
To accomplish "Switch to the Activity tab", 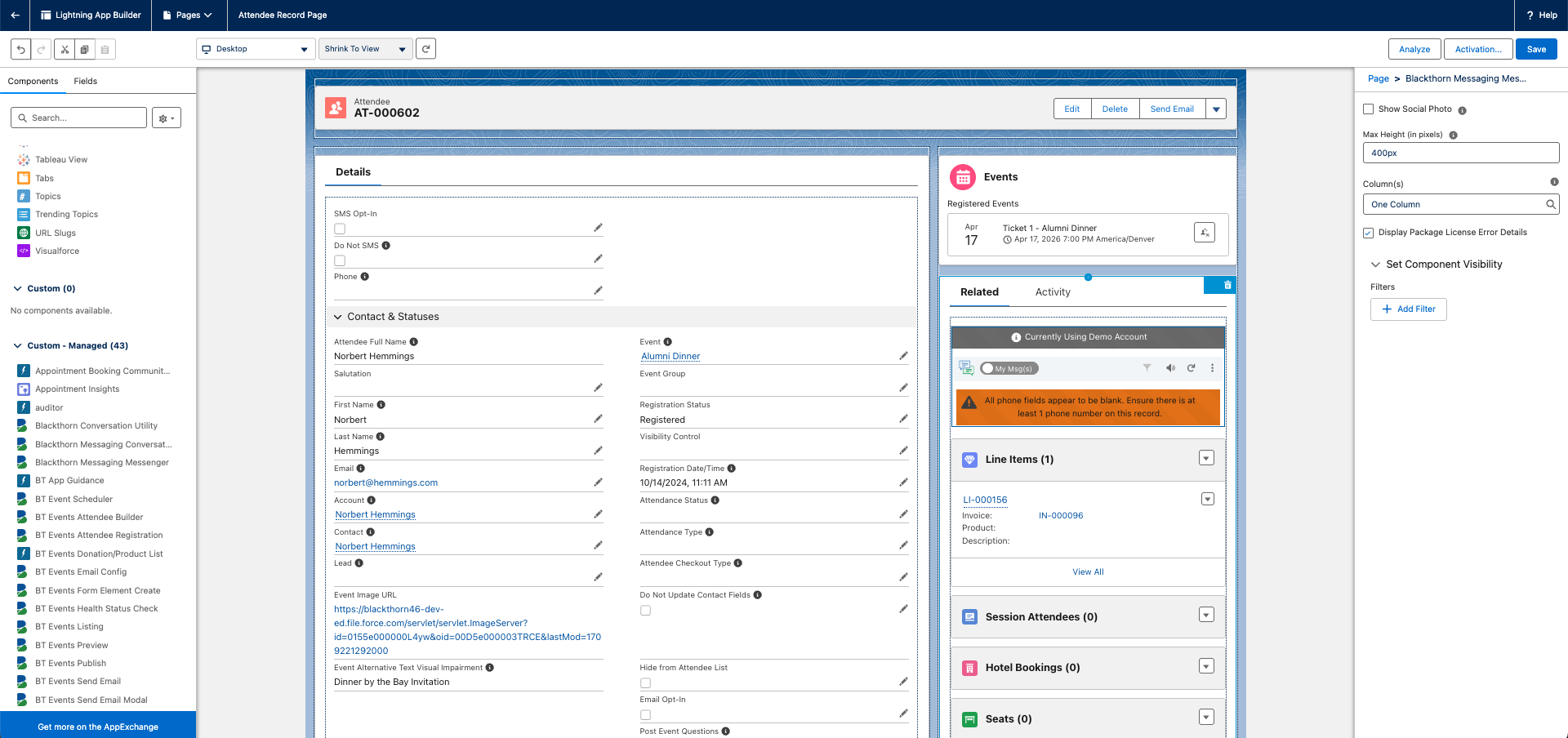I will (1053, 292).
